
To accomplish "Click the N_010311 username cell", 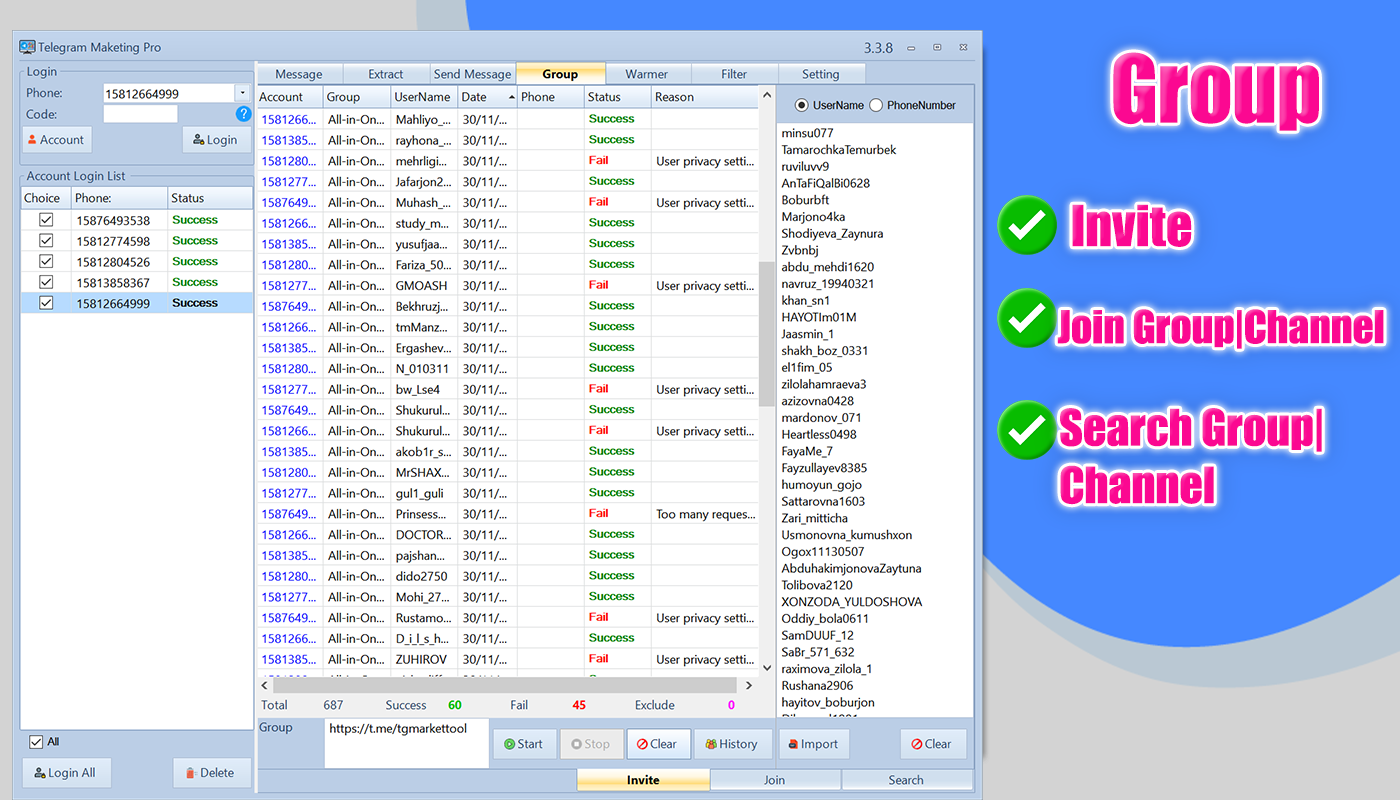I will pos(424,368).
